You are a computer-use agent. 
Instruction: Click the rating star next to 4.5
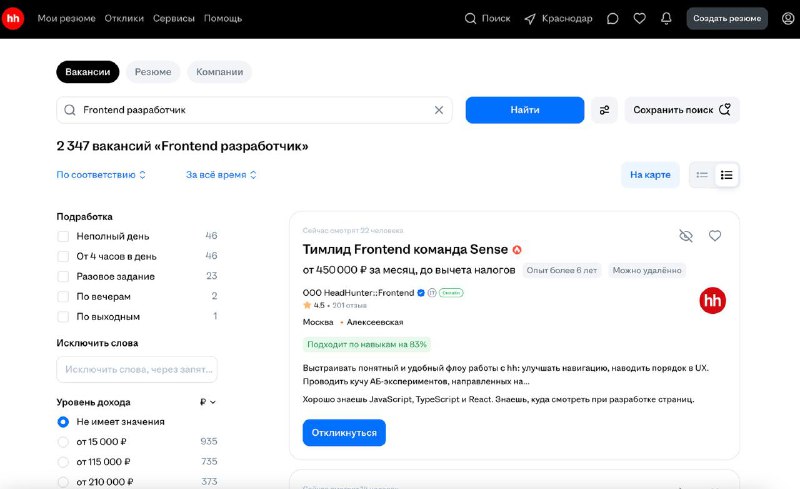coord(307,305)
